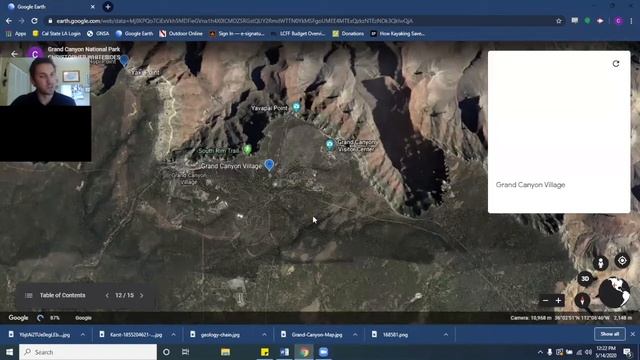Bookmark this page with the star icon

pyautogui.click(x=558, y=21)
